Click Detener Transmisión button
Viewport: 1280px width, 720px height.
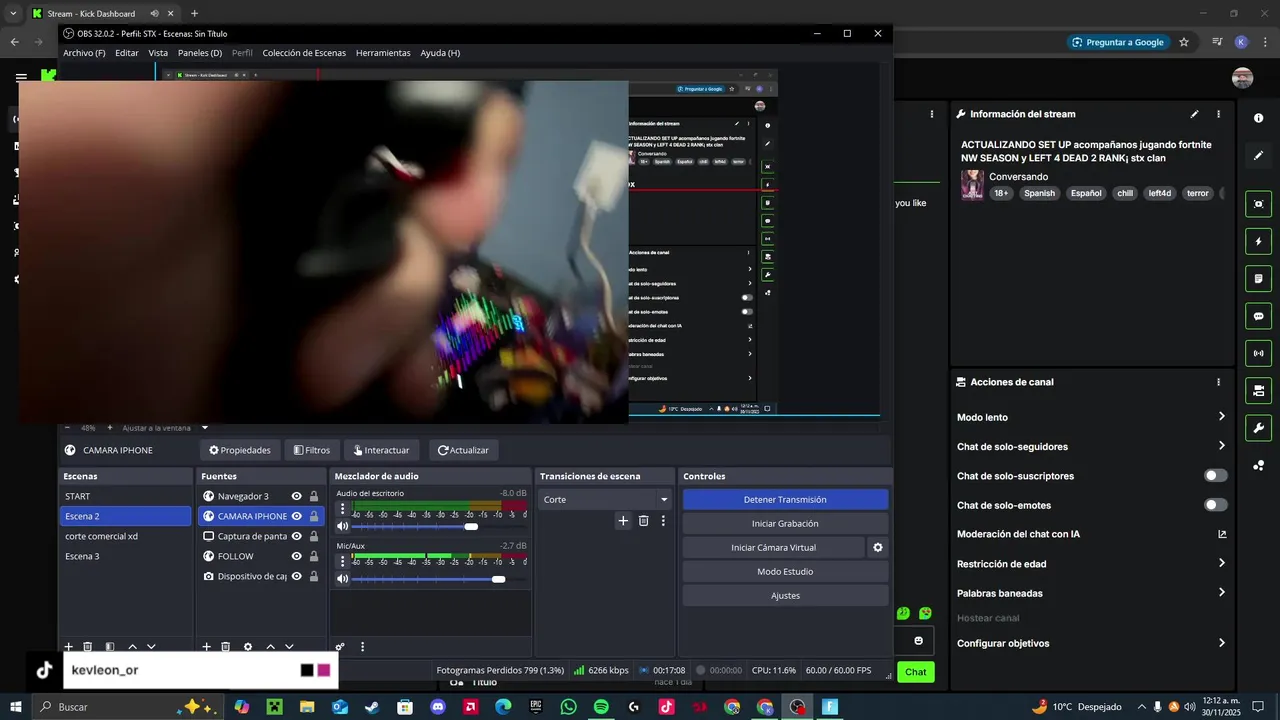pyautogui.click(x=785, y=499)
